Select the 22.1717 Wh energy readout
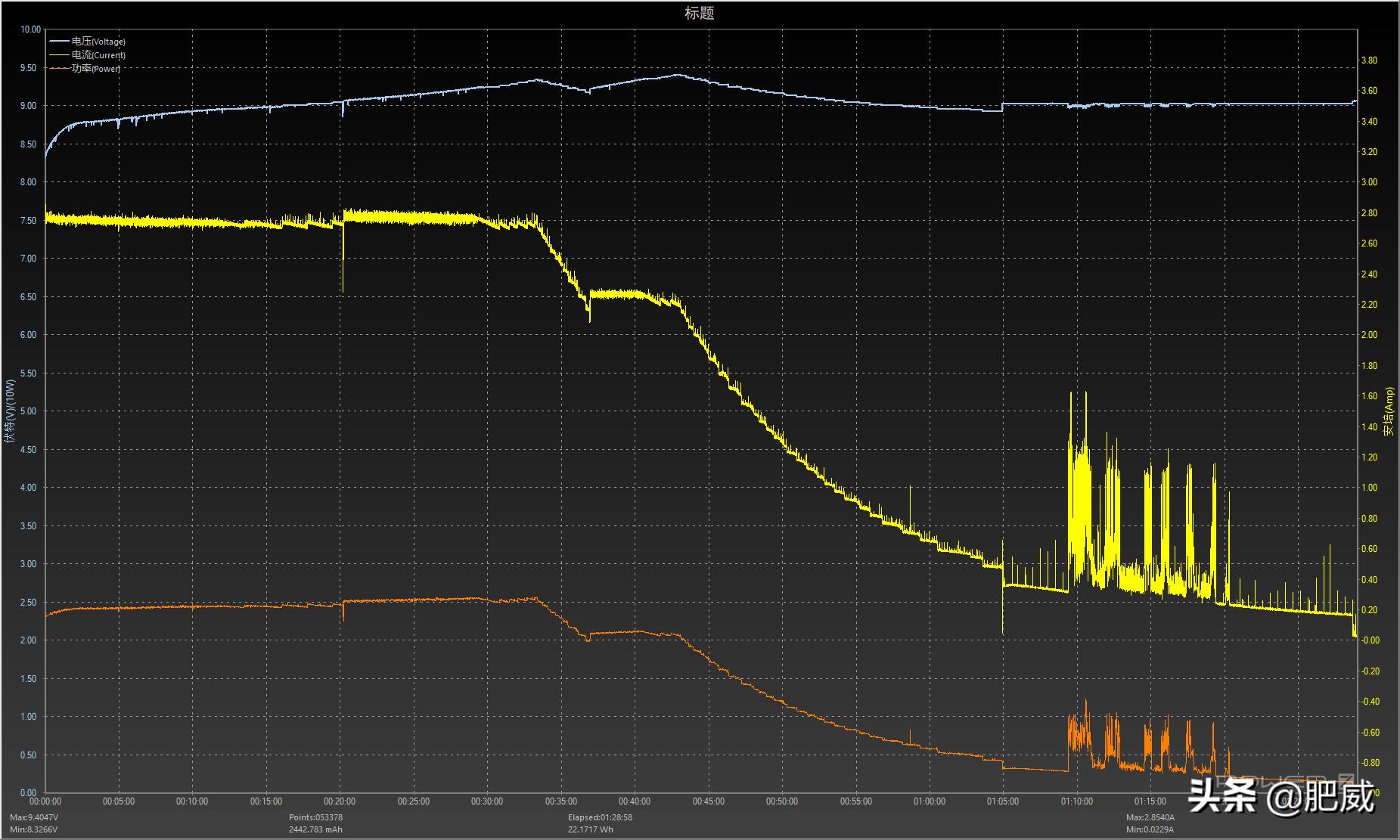 click(591, 829)
